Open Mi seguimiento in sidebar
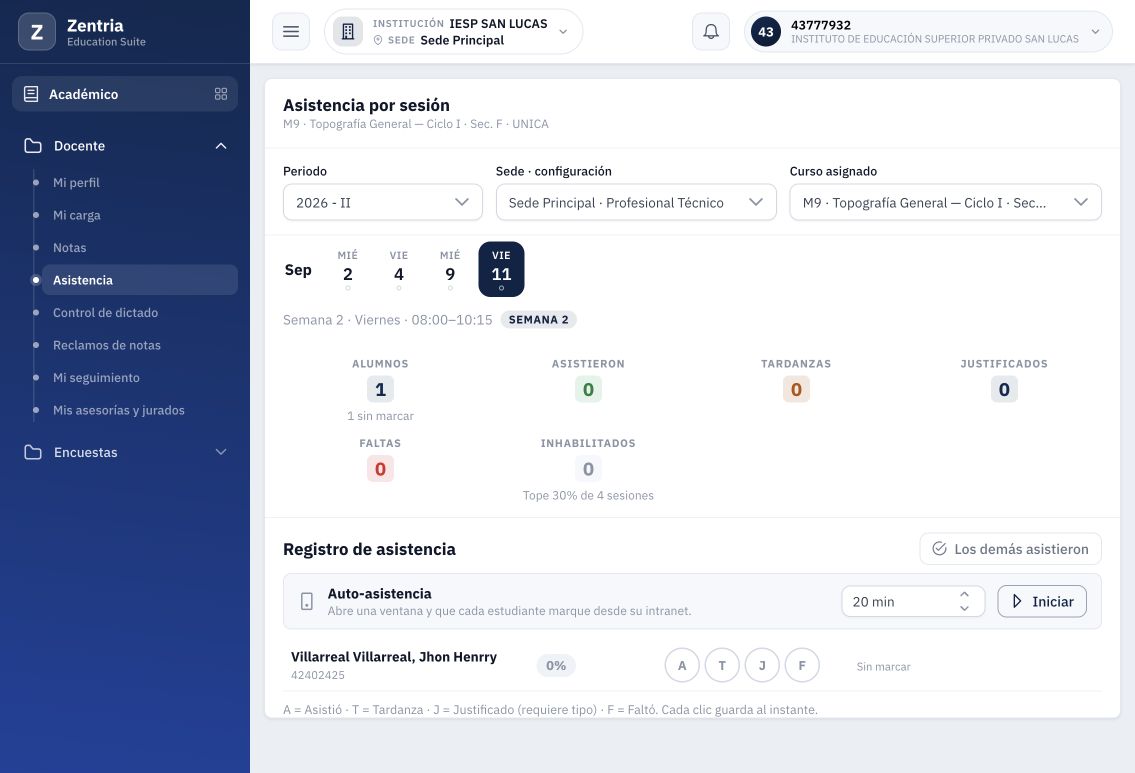Viewport: 1135px width, 773px height. [x=96, y=378]
